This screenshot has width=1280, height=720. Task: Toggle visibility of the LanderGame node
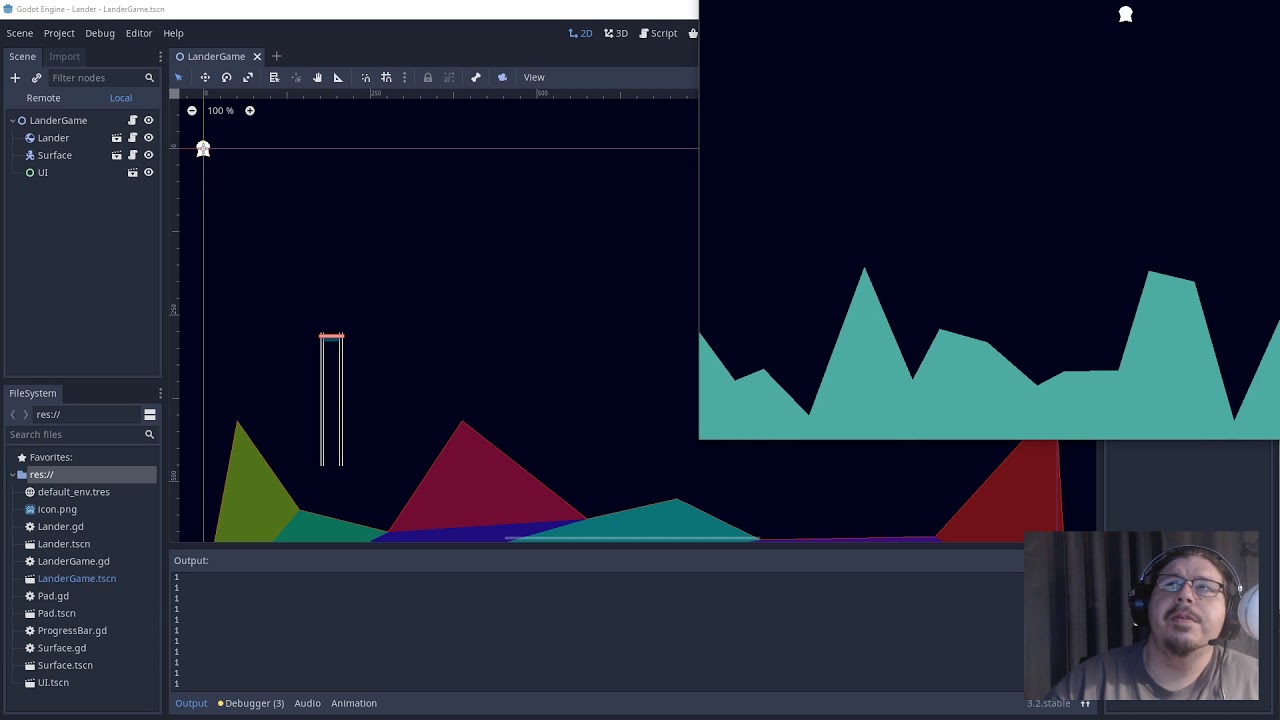[149, 120]
